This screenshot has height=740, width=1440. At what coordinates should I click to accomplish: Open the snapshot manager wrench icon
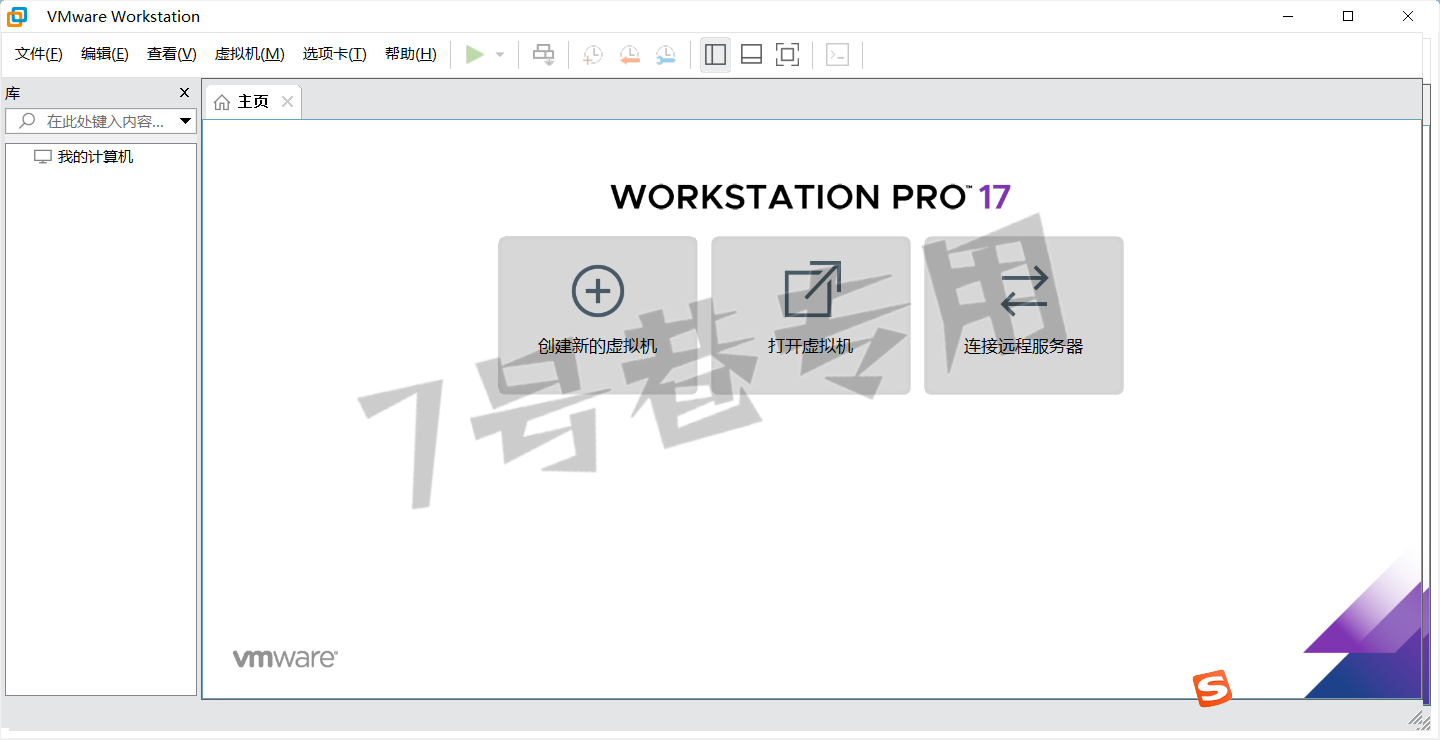click(x=665, y=55)
